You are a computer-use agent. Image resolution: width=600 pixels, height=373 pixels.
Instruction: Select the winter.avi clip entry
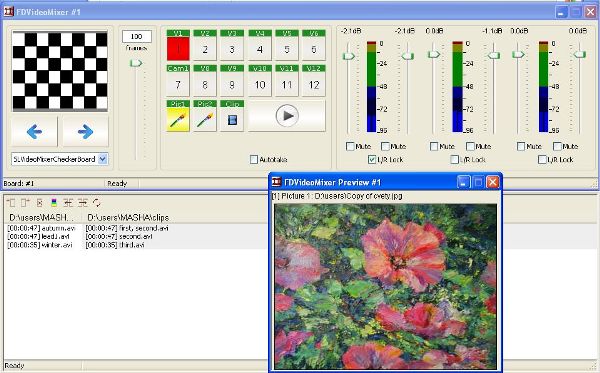coord(40,245)
